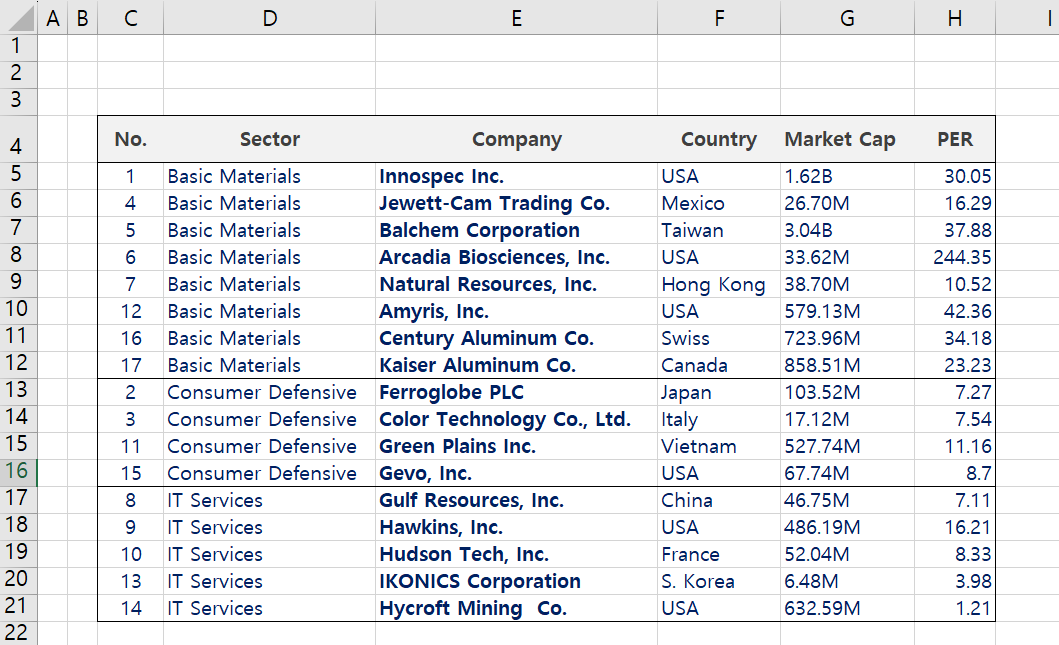Viewport: 1059px width, 645px height.
Task: Click the 'Market Cap' header cell
Action: click(847, 139)
